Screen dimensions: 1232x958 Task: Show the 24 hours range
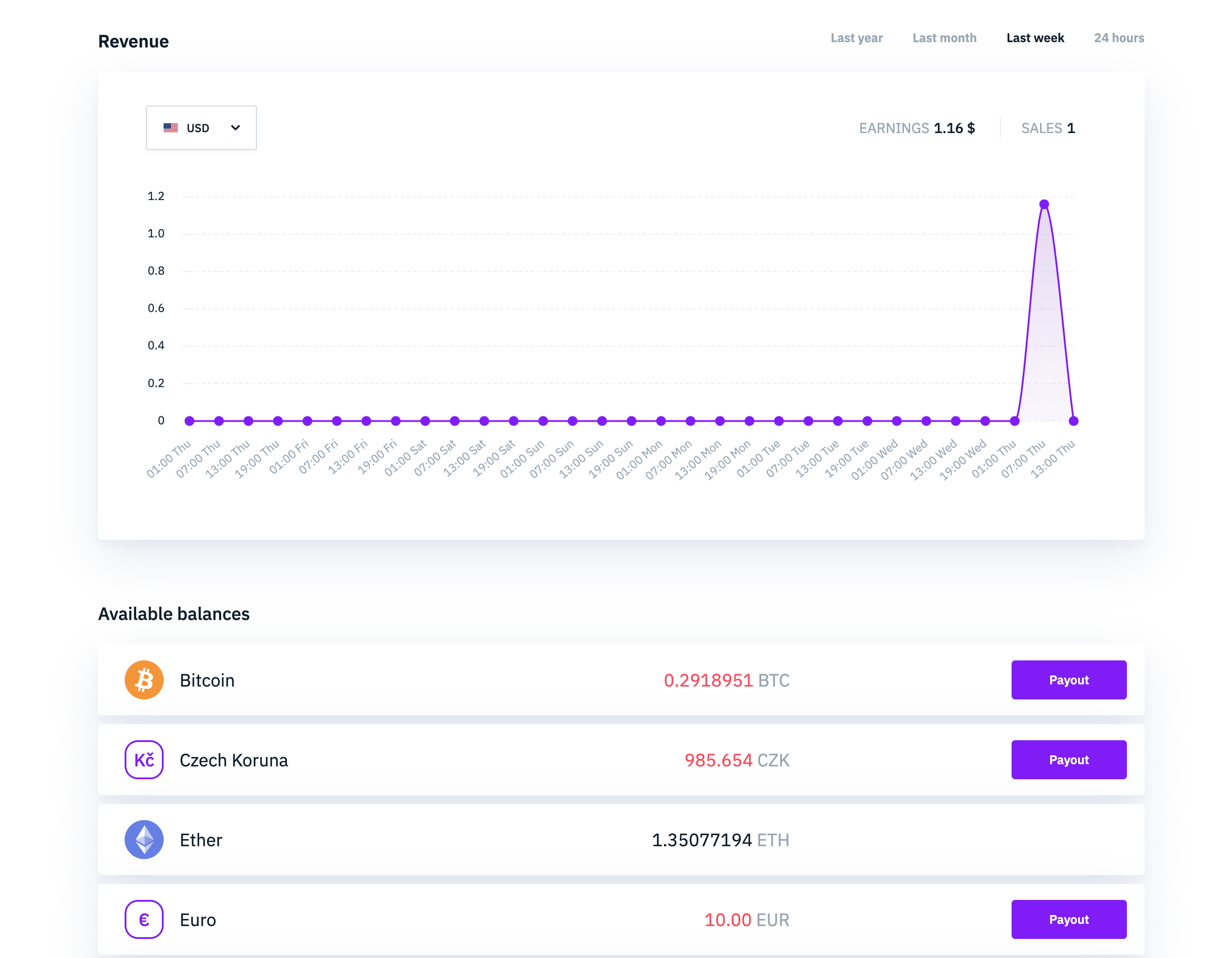[x=1118, y=38]
